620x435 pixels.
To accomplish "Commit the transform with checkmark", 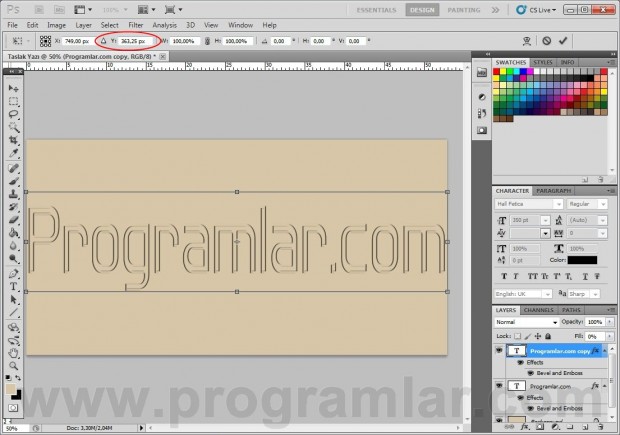I will tap(563, 41).
